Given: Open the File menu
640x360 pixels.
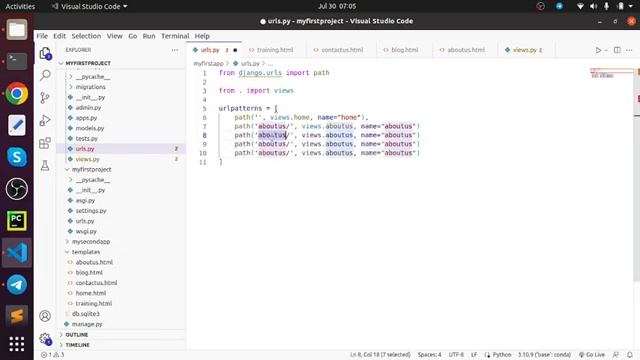Looking at the screenshot, I should pos(42,36).
